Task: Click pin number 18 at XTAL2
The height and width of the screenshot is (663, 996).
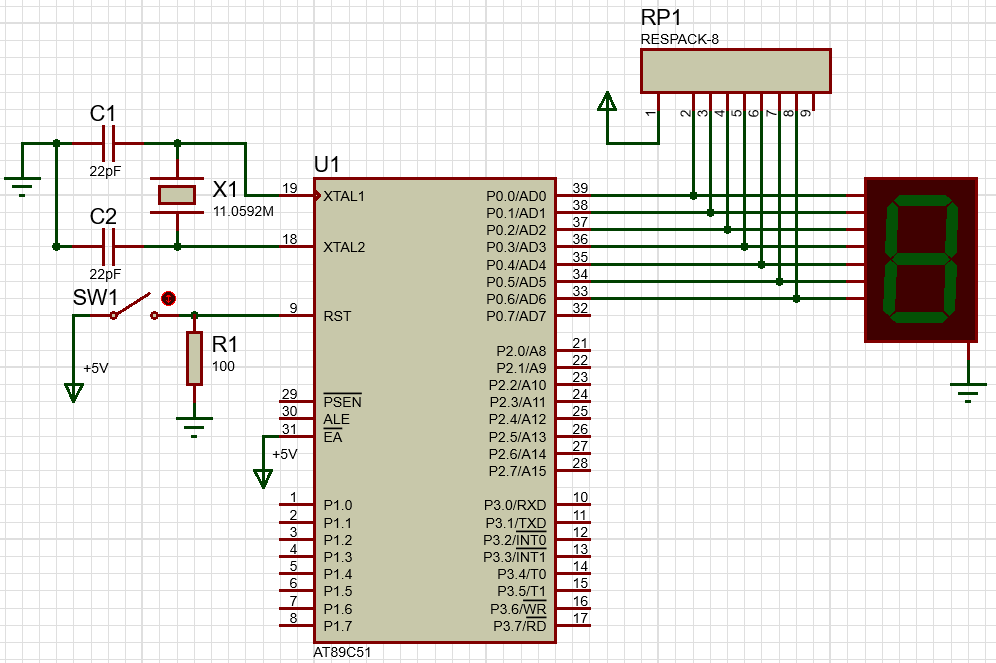Action: 290,239
